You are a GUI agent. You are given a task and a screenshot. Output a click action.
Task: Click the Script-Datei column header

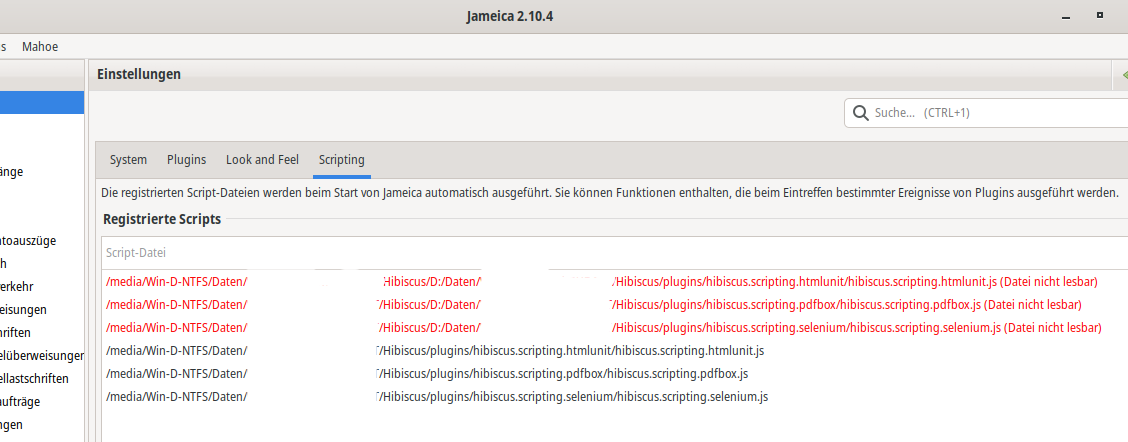click(x=614, y=253)
